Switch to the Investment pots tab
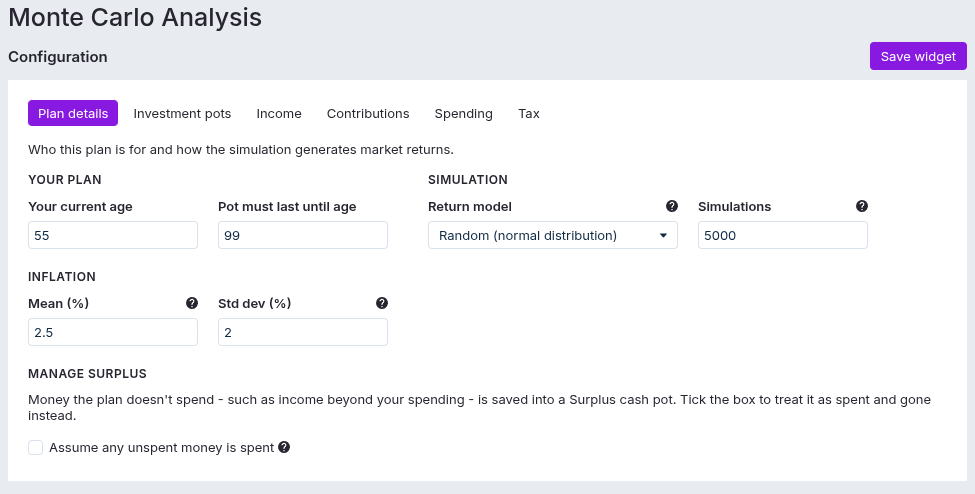975x494 pixels. (182, 113)
